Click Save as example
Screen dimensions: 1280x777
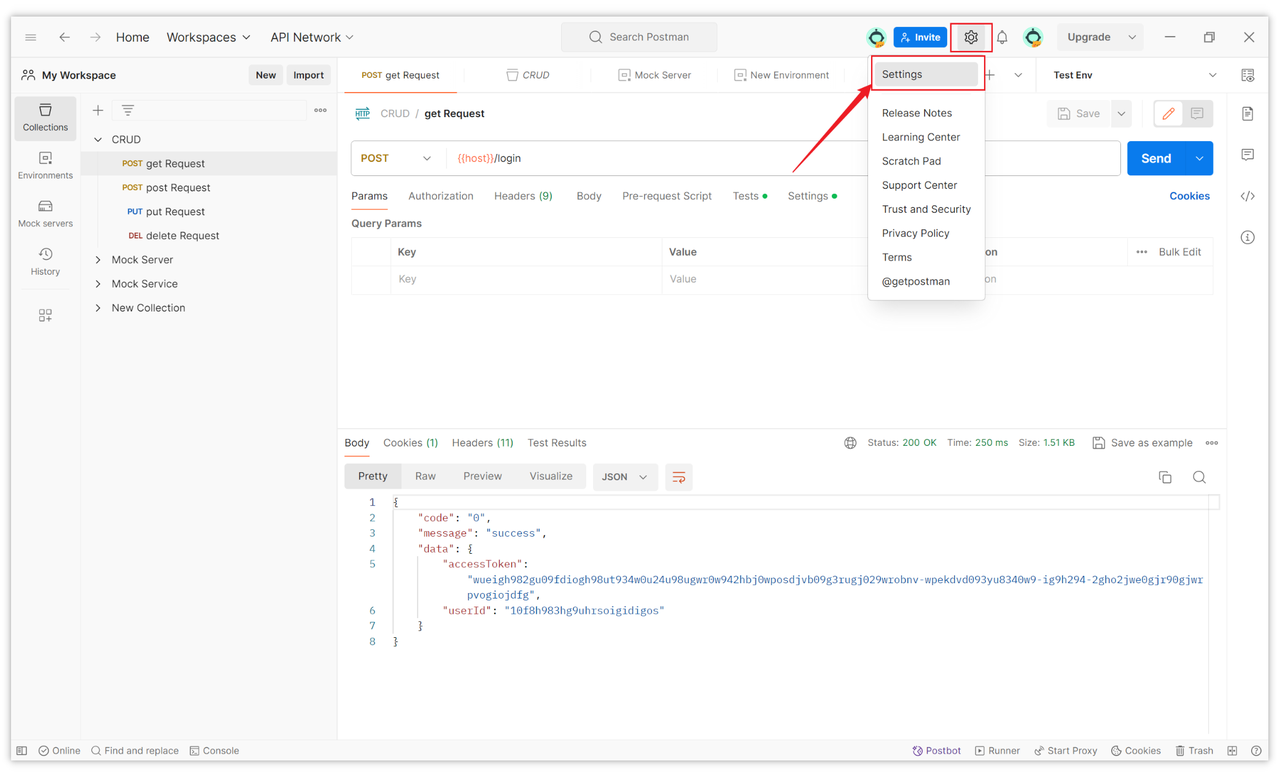coord(1142,443)
